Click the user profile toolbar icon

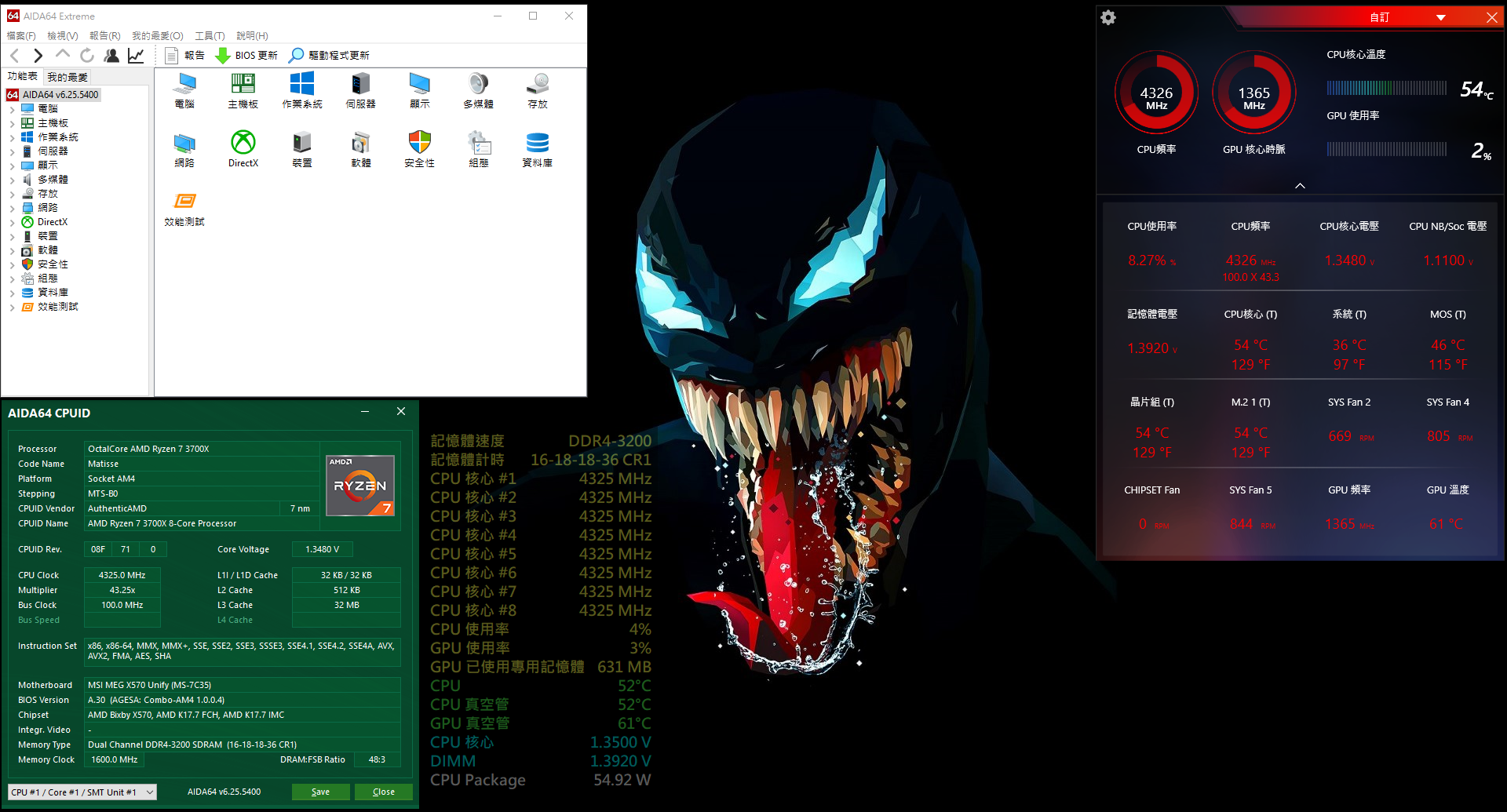(x=111, y=55)
